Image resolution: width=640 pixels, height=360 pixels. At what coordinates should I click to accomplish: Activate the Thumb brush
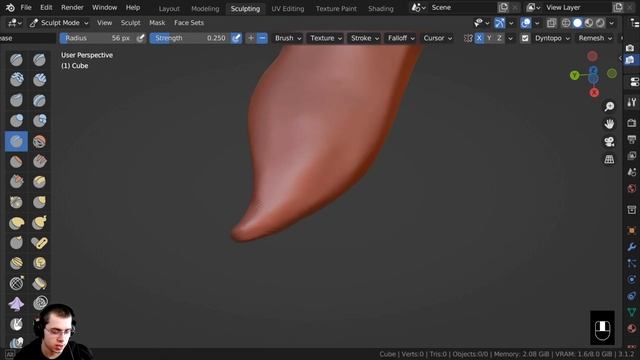tap(16, 243)
